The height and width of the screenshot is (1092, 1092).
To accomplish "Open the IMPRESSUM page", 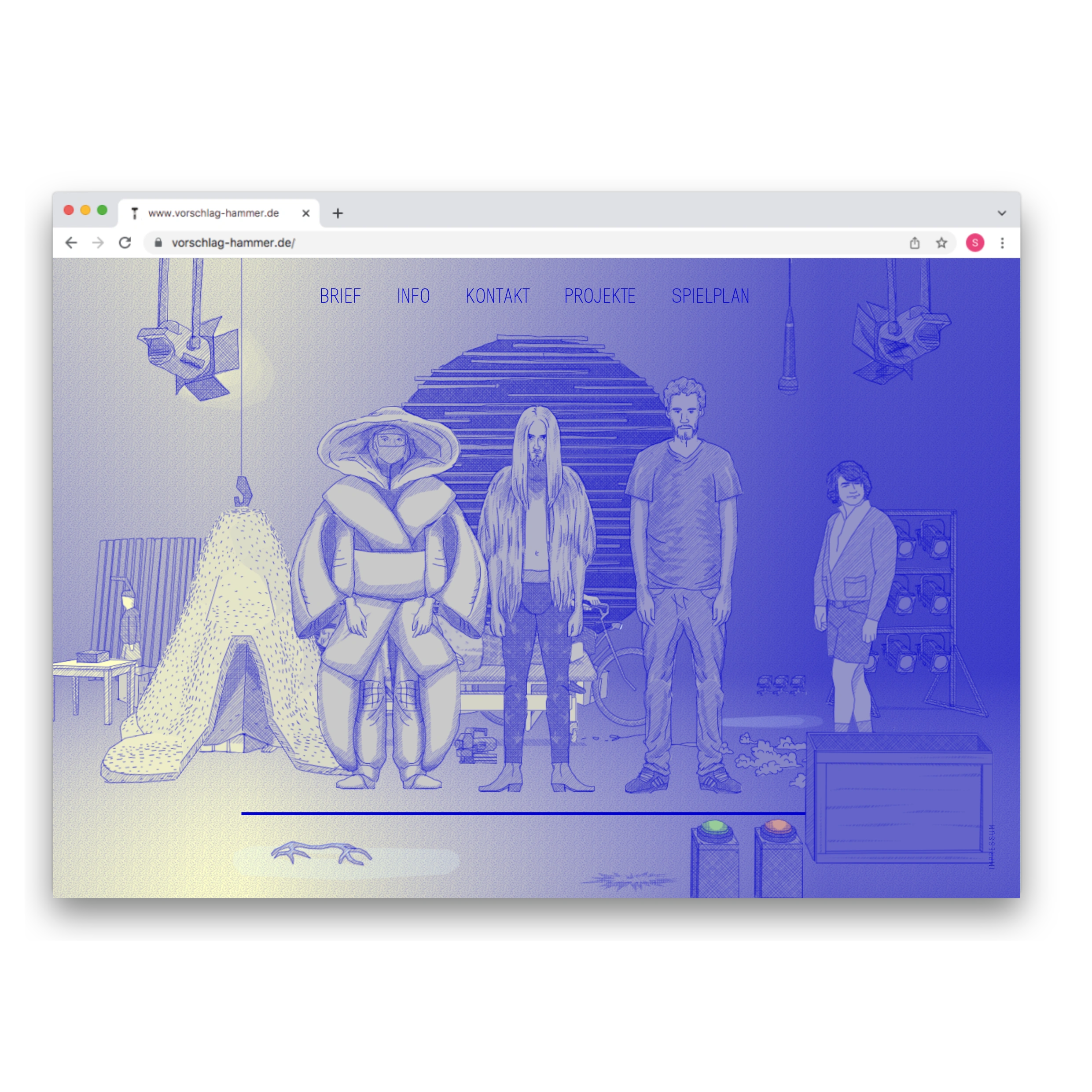I will (993, 846).
